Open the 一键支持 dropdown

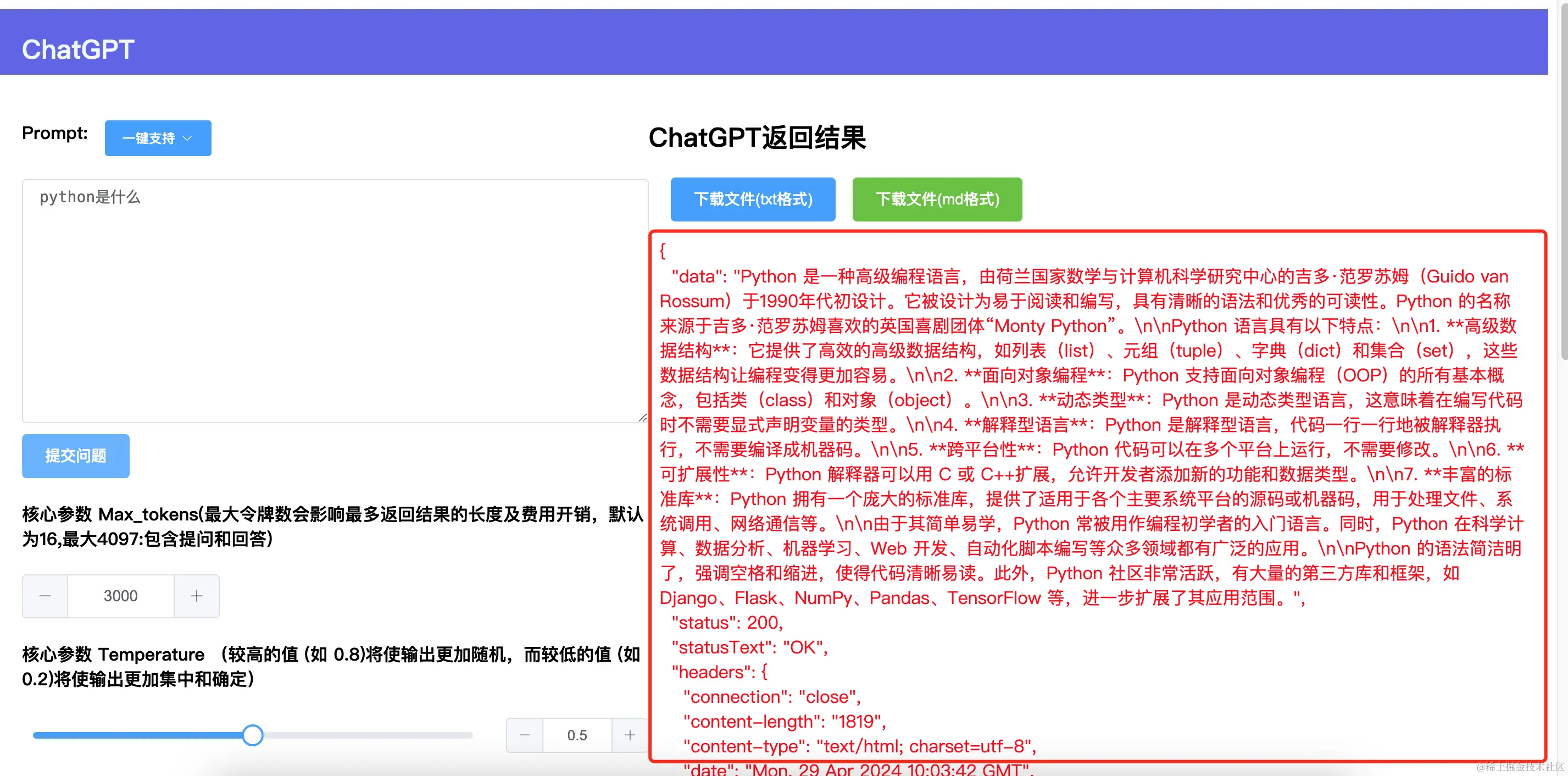158,138
